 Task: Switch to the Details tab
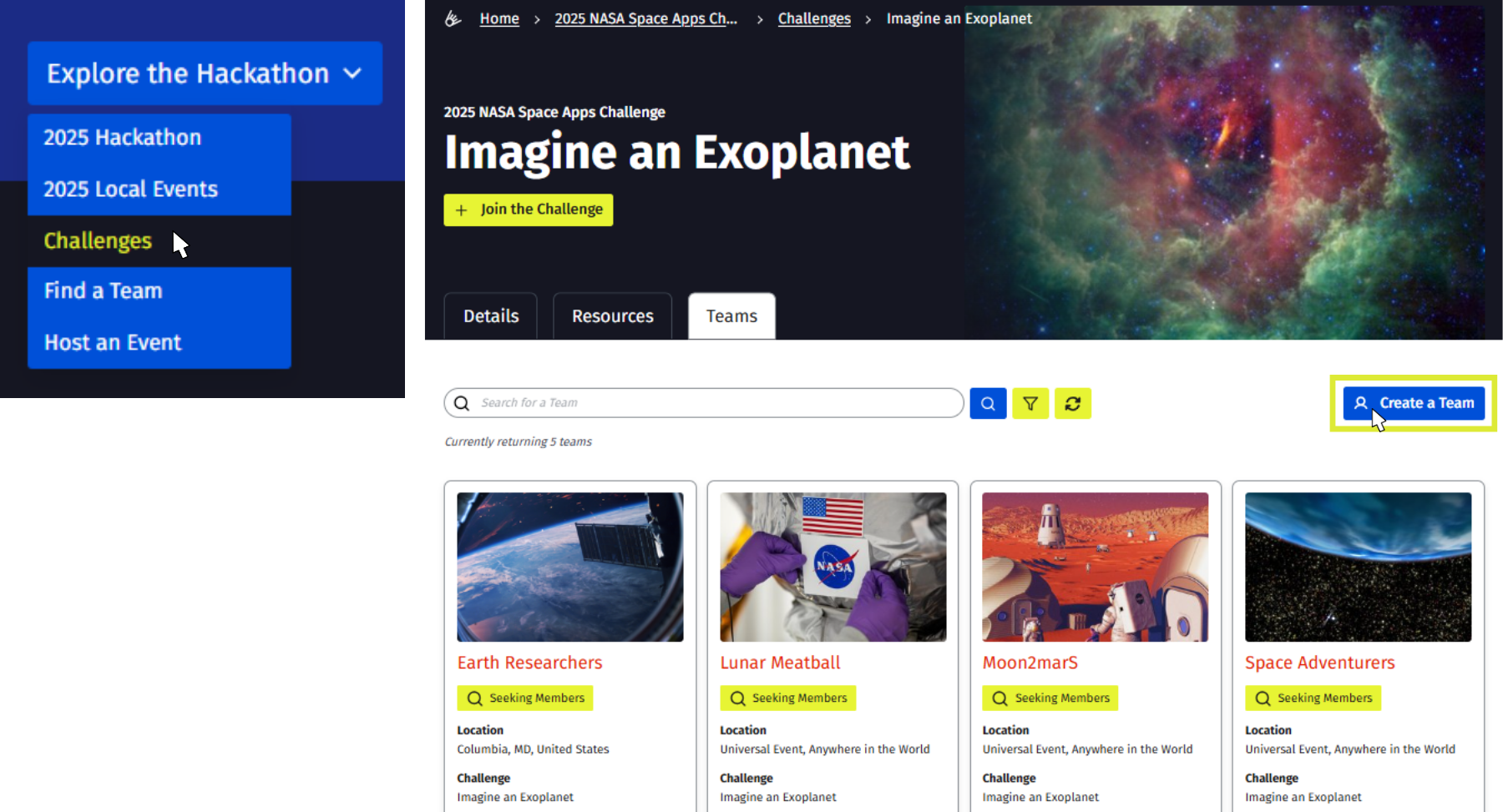coord(491,316)
